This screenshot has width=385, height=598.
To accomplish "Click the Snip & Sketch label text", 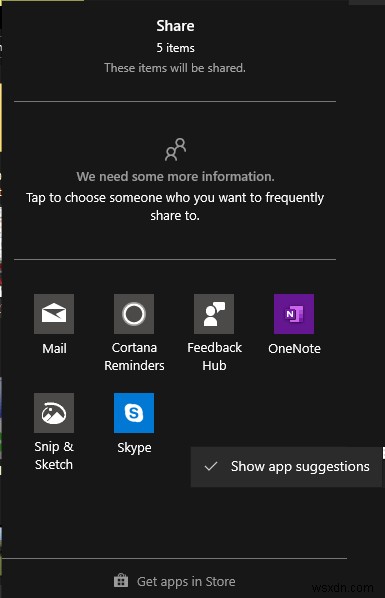I will [x=54, y=456].
